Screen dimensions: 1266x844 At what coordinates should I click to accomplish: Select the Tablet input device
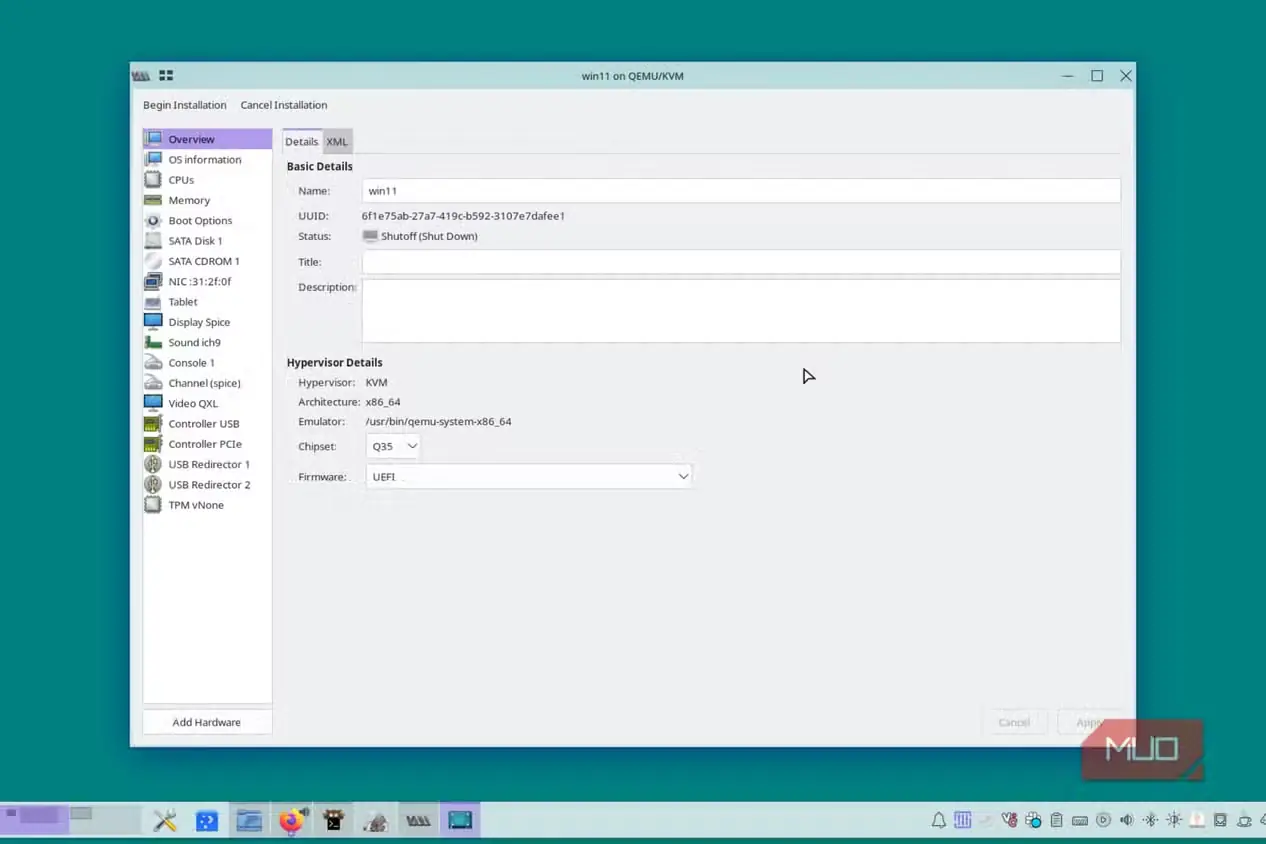[207, 302]
